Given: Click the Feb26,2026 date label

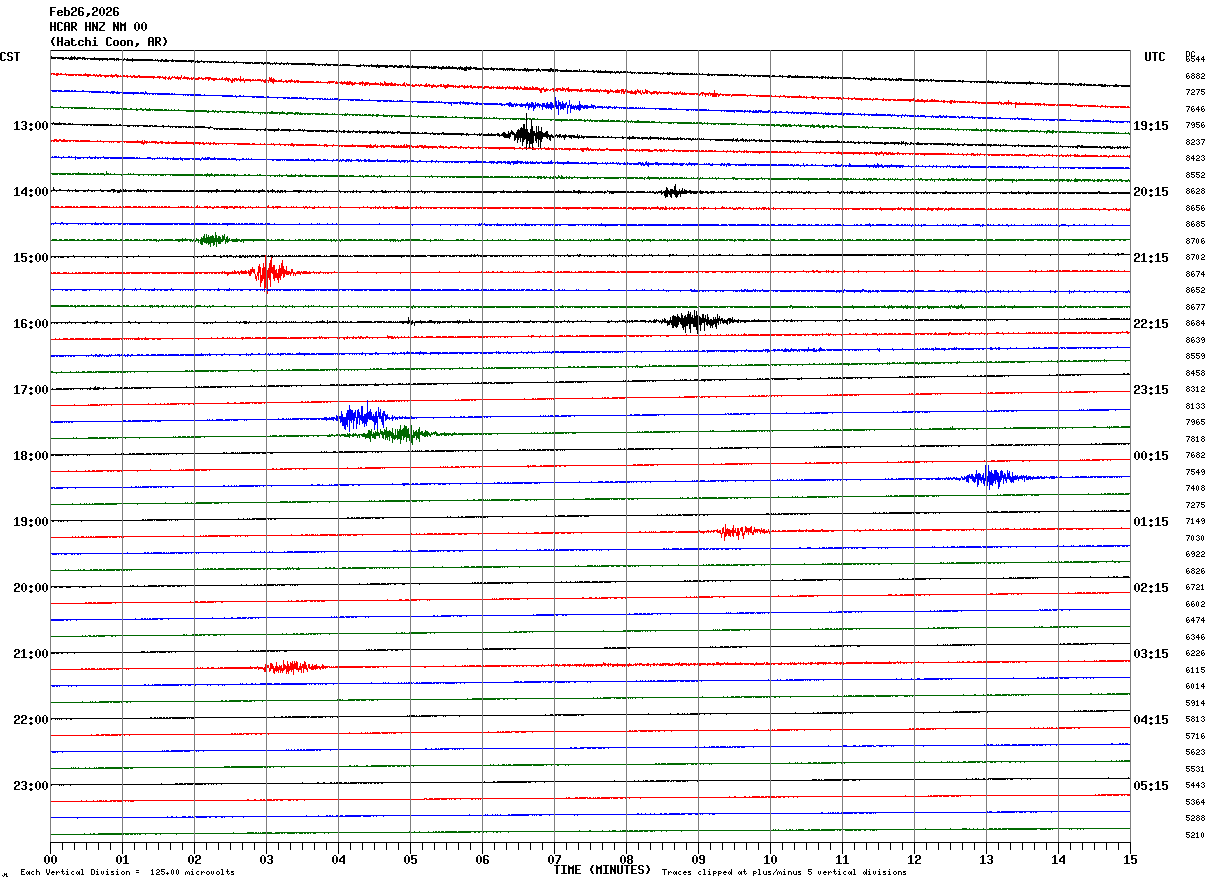Looking at the screenshot, I should coord(84,12).
